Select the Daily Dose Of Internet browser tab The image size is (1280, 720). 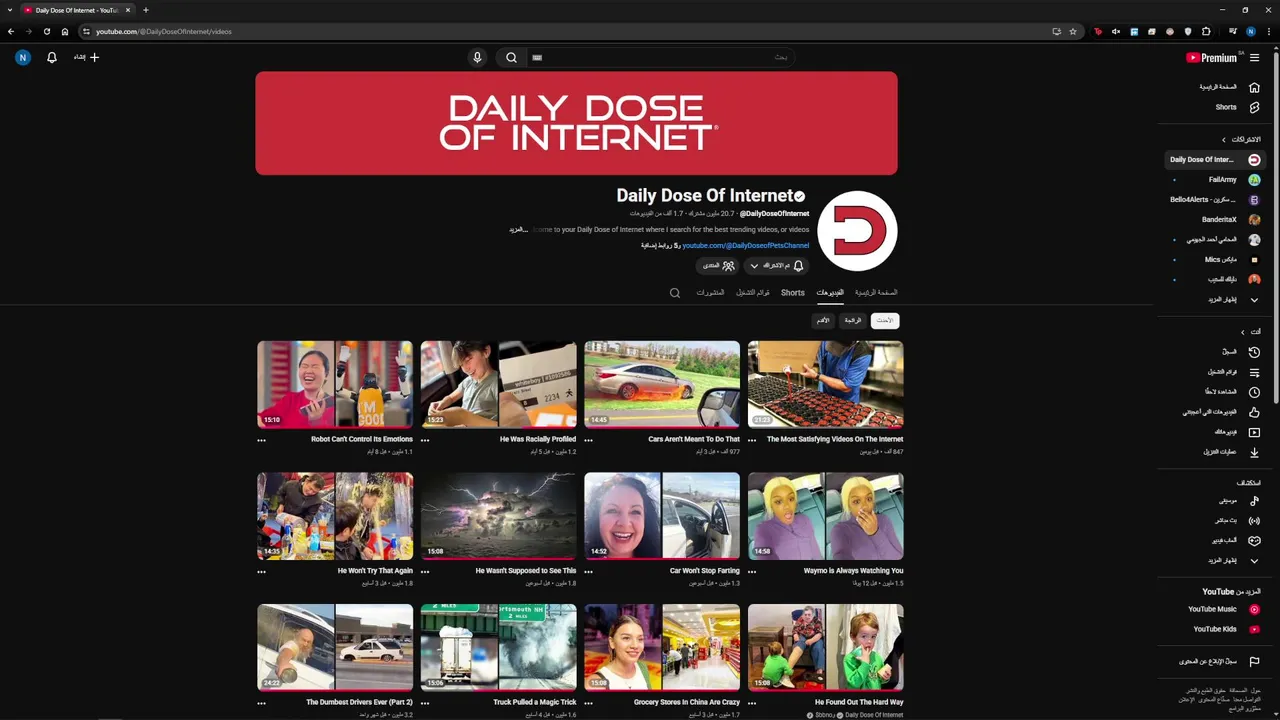click(78, 10)
